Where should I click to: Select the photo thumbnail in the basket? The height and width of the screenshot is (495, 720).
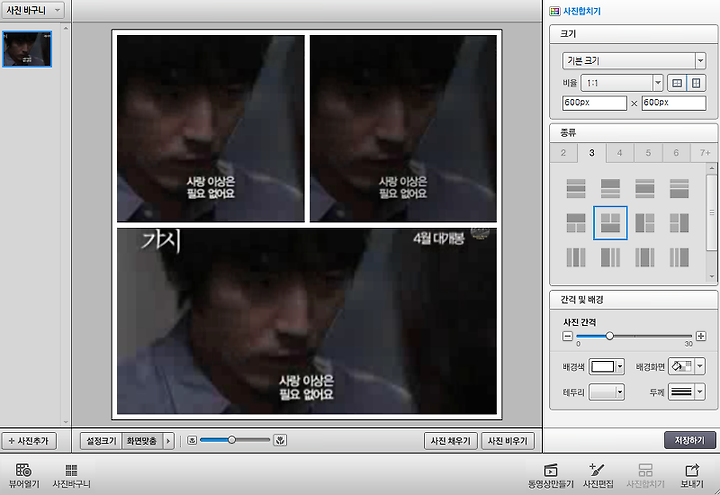pyautogui.click(x=27, y=49)
